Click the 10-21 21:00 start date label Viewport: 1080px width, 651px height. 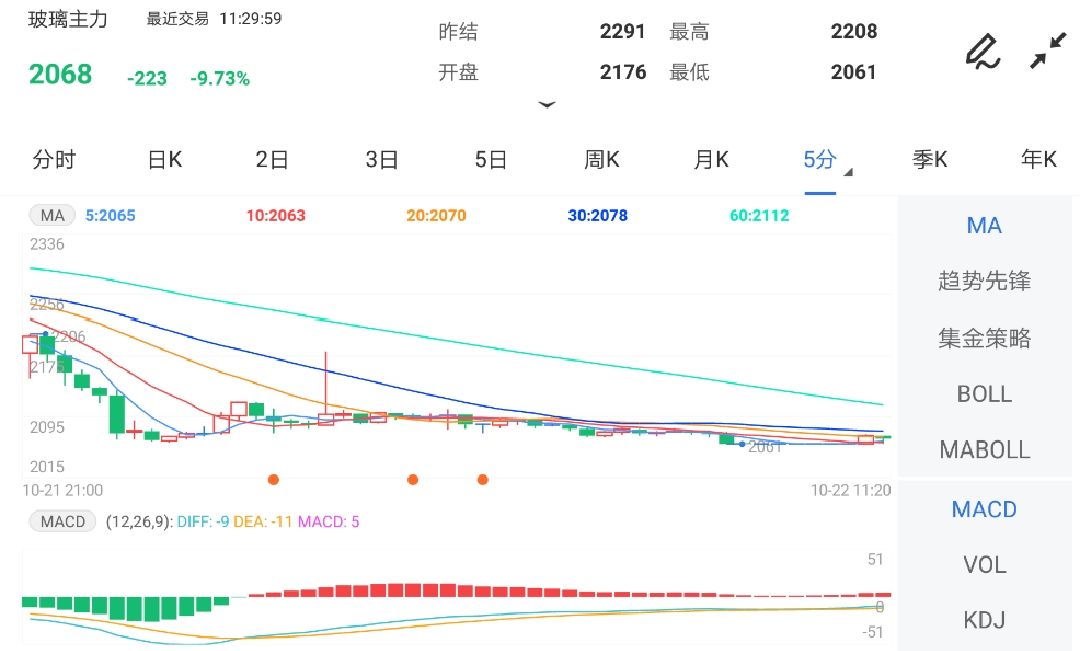pyautogui.click(x=62, y=490)
